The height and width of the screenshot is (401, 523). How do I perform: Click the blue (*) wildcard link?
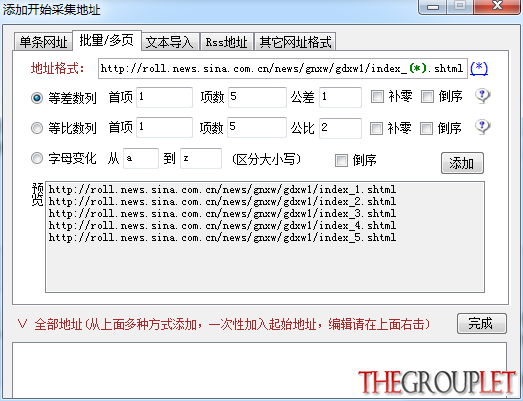[x=479, y=68]
